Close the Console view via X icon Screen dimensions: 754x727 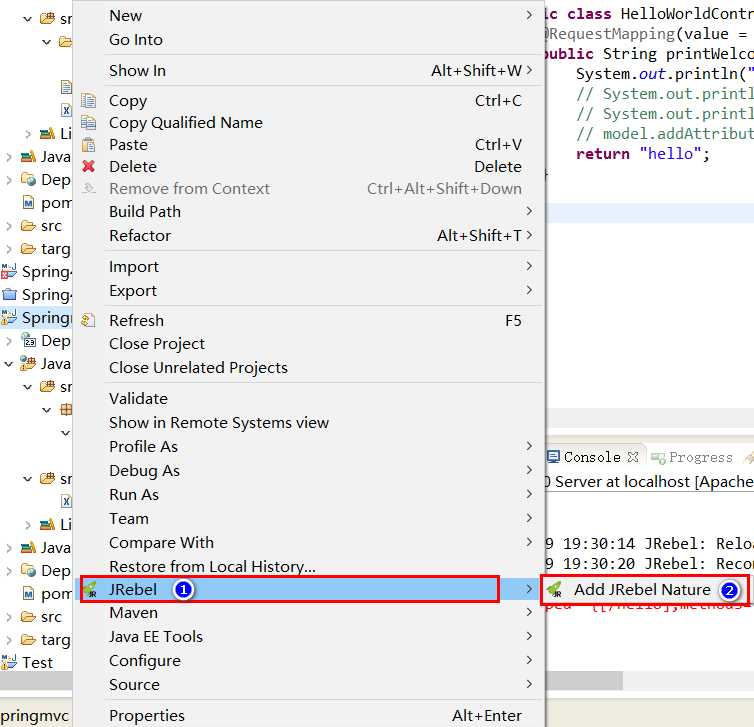coord(633,457)
